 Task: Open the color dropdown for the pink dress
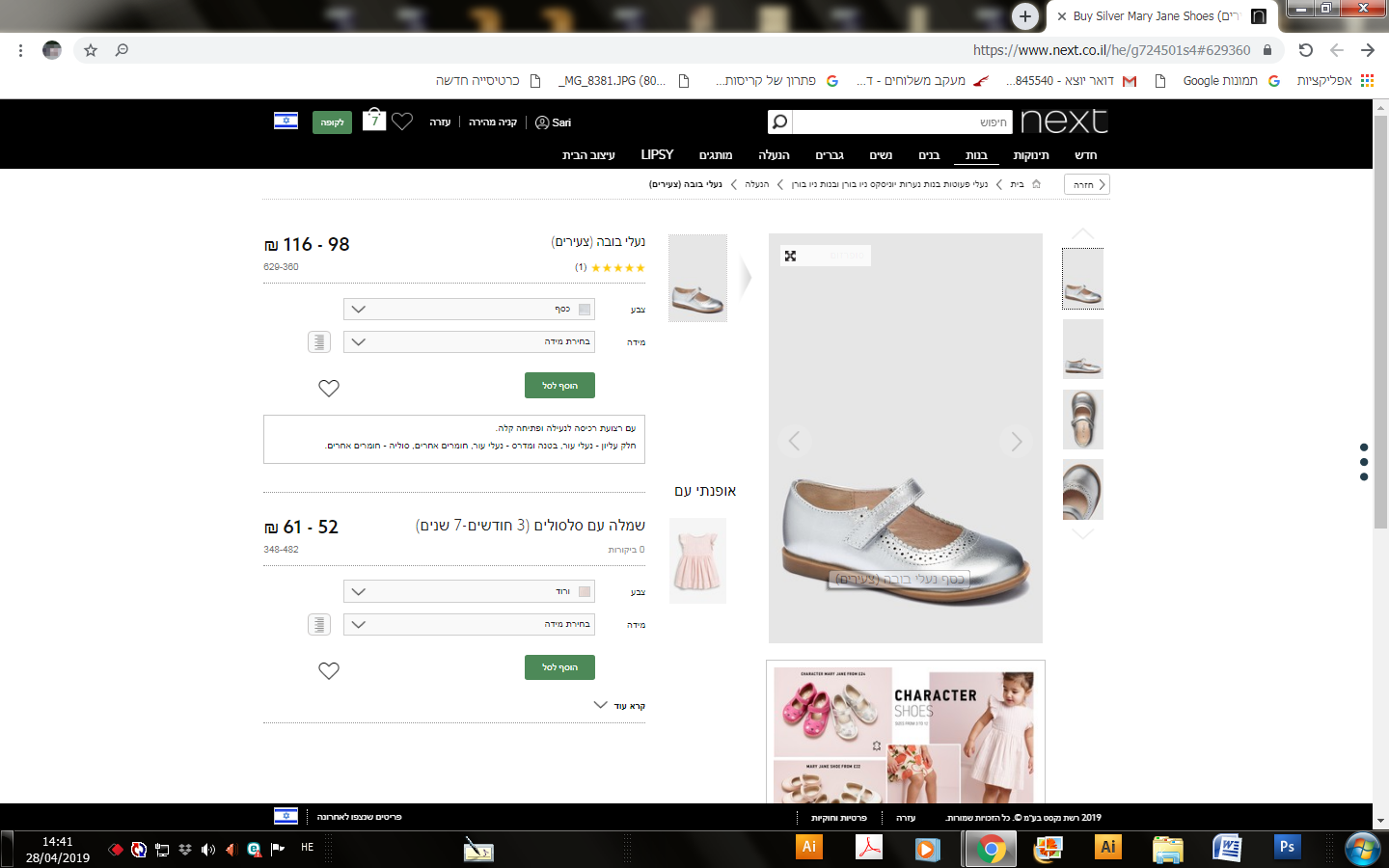coord(469,591)
